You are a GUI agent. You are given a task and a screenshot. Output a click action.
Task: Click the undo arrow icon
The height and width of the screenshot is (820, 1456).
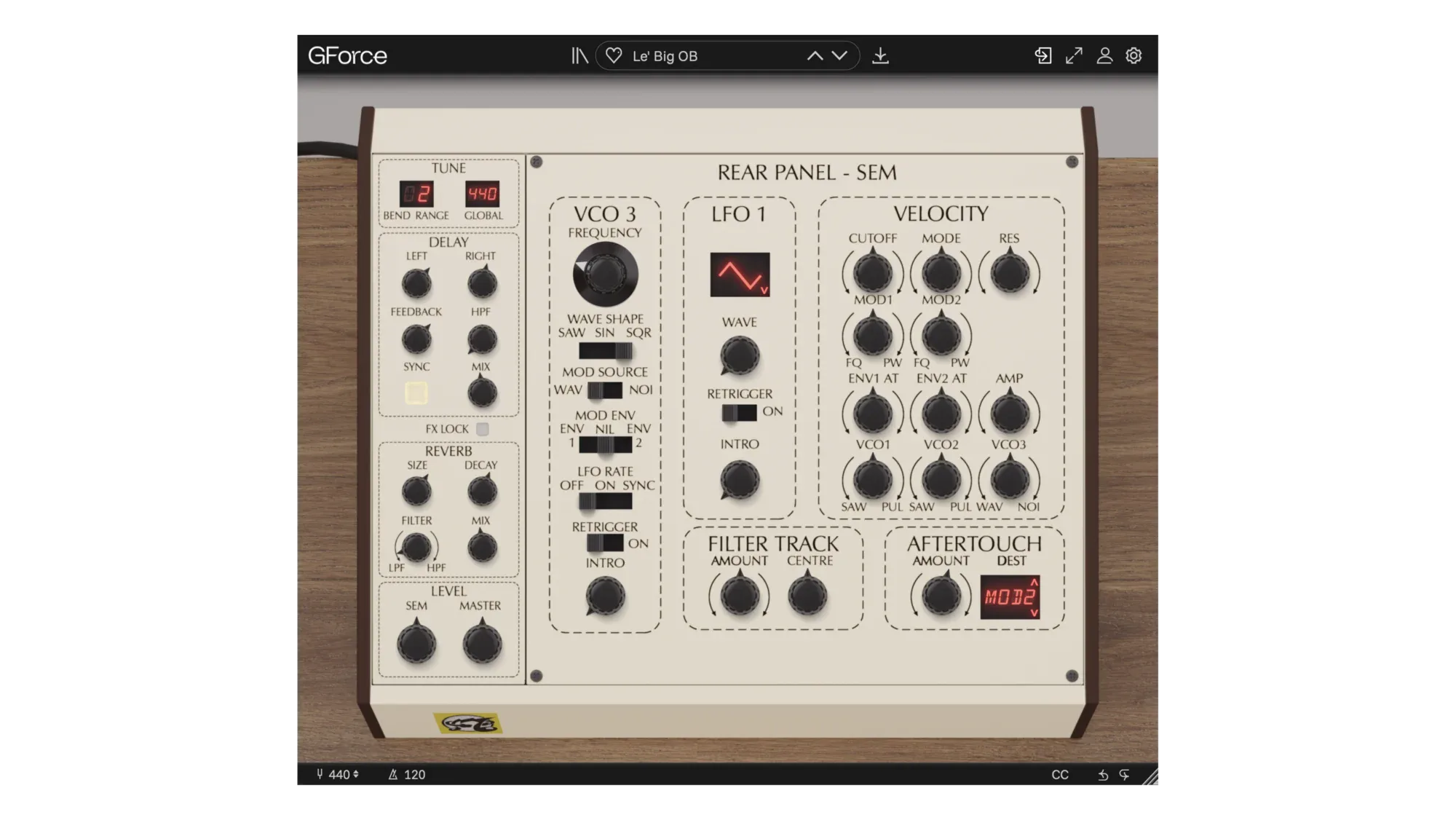pyautogui.click(x=1103, y=775)
